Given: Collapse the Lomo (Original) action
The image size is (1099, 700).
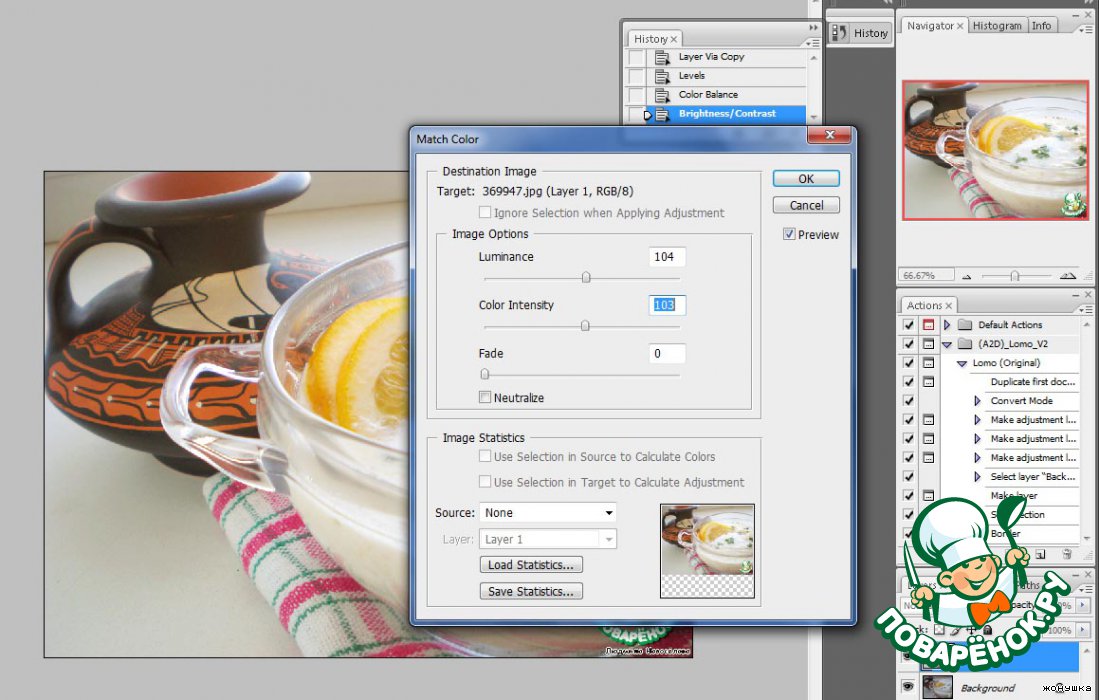Looking at the screenshot, I should tap(962, 364).
